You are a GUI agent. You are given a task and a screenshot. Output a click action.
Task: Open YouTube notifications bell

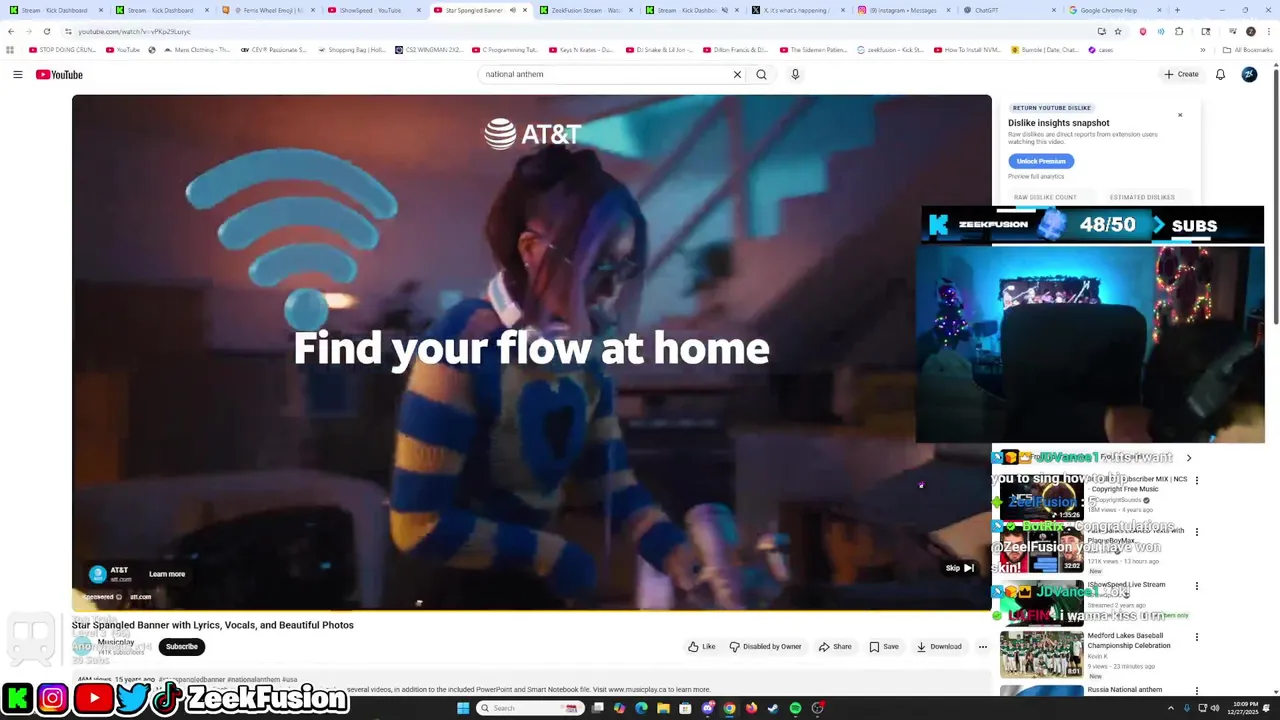(1220, 74)
